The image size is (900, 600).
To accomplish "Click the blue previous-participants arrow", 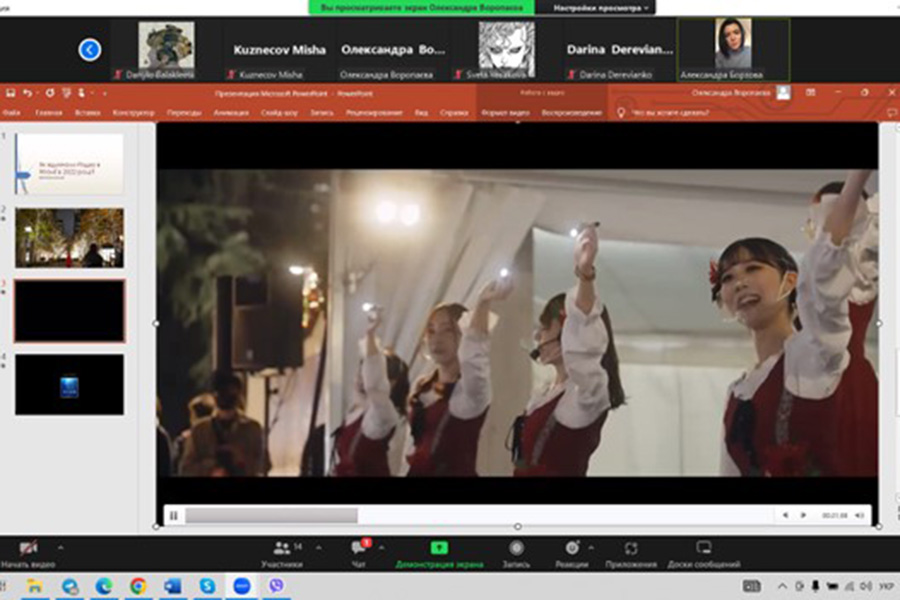I will (x=90, y=50).
